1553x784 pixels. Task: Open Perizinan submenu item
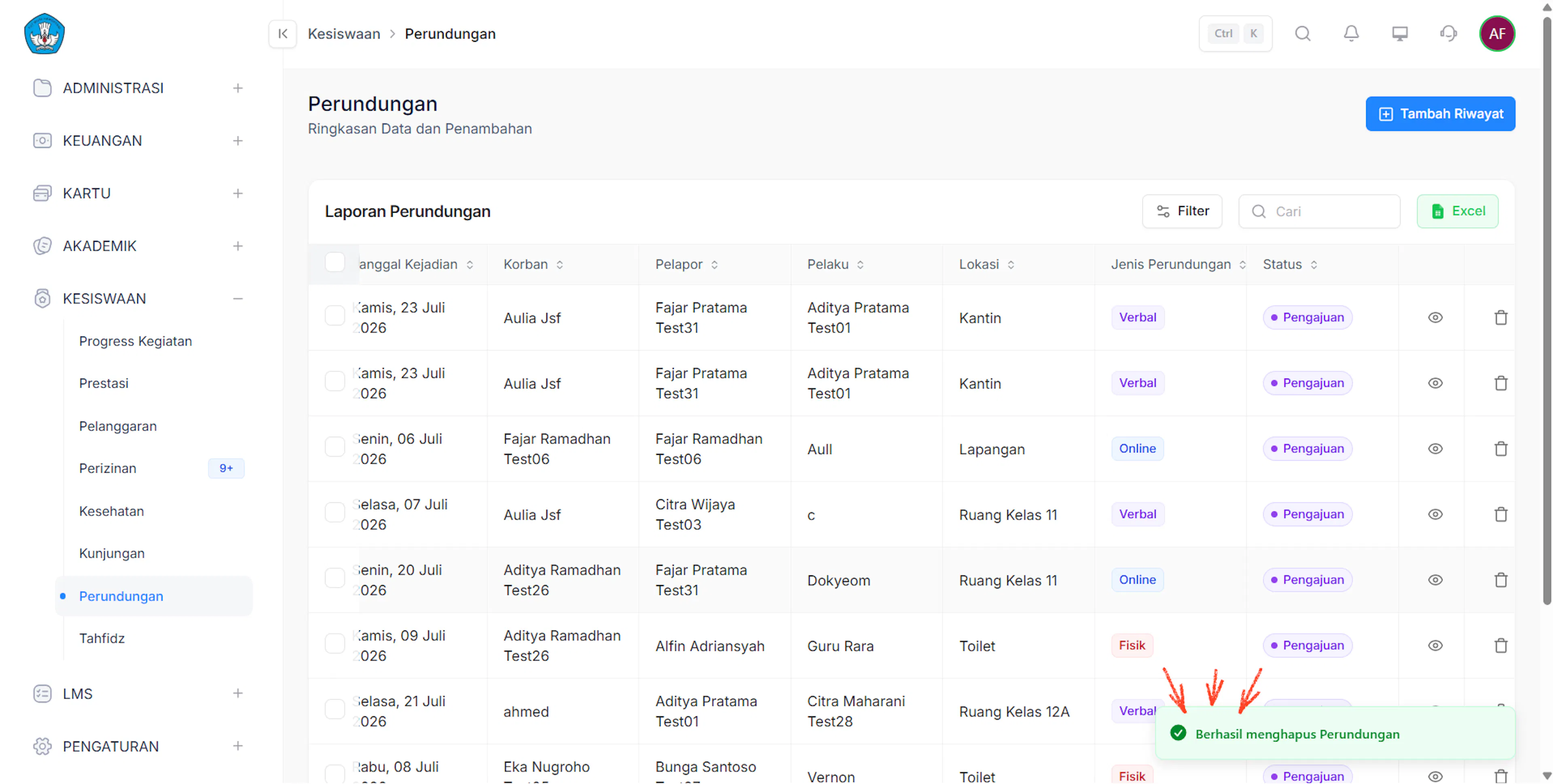107,468
